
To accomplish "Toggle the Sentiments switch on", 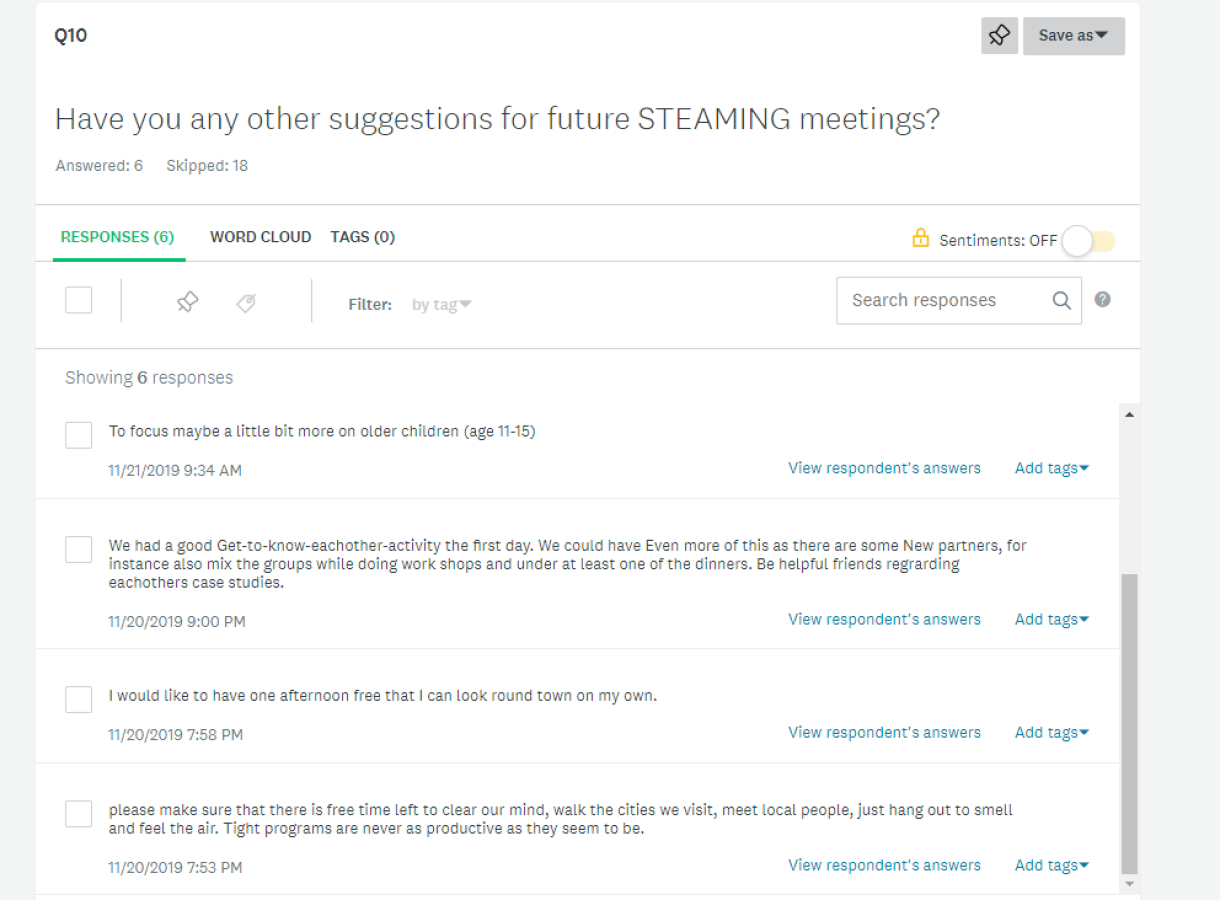I will [x=1088, y=241].
